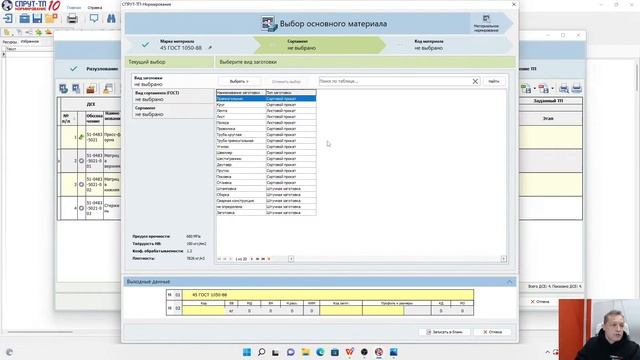Open WPS Office from taskbar
Screen dimensions: 640x360
click(349, 352)
